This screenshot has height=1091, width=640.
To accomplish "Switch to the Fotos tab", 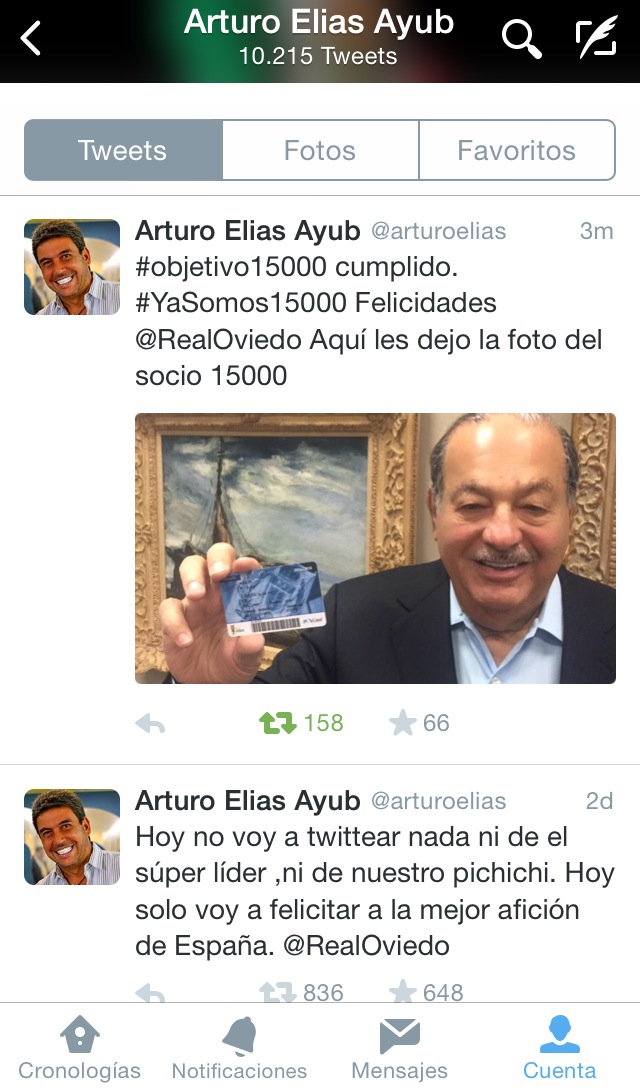I will point(320,150).
